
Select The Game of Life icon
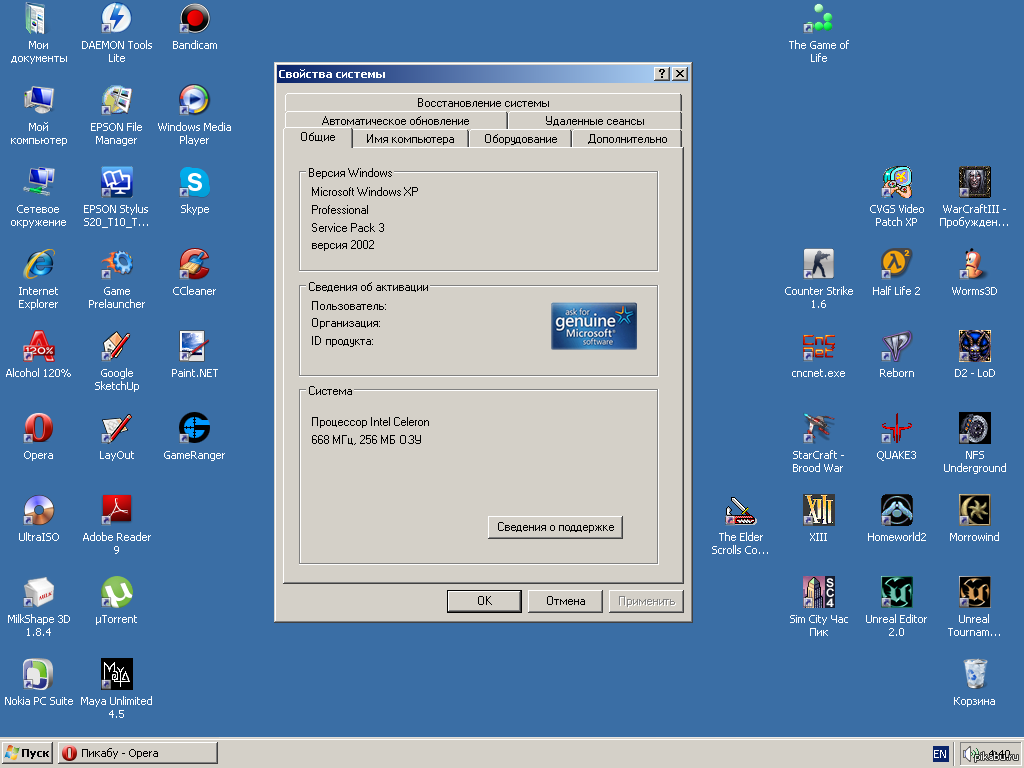(x=818, y=19)
